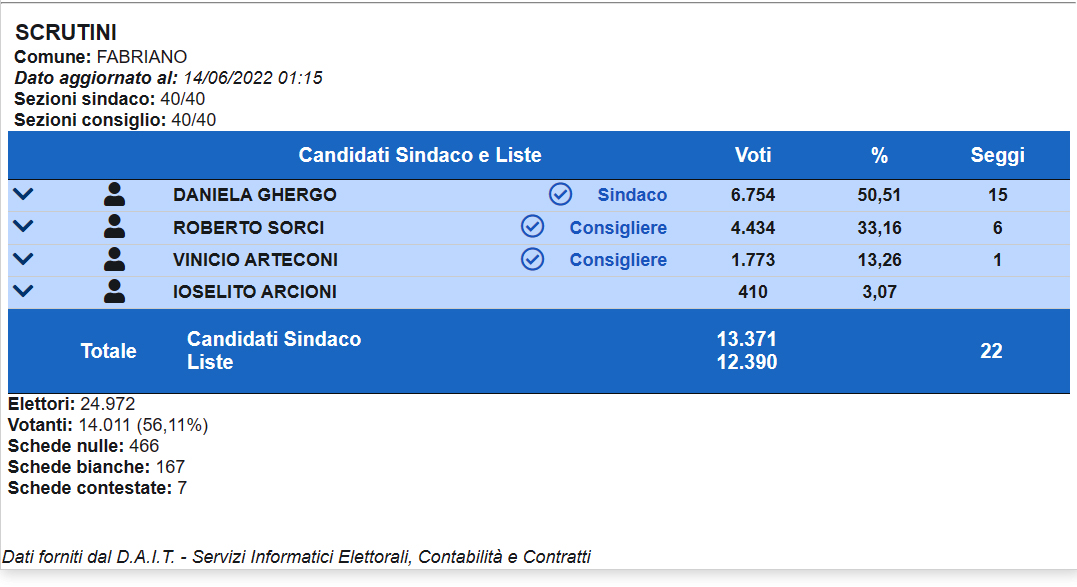The height and width of the screenshot is (587, 1077).
Task: Click Vinicio Arteconi's elected checkmark icon
Action: coord(533,260)
